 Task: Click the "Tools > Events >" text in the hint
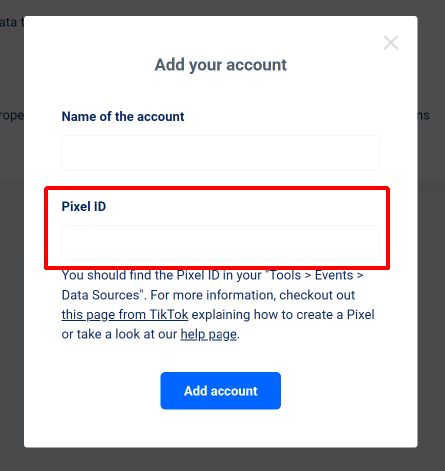pos(316,275)
